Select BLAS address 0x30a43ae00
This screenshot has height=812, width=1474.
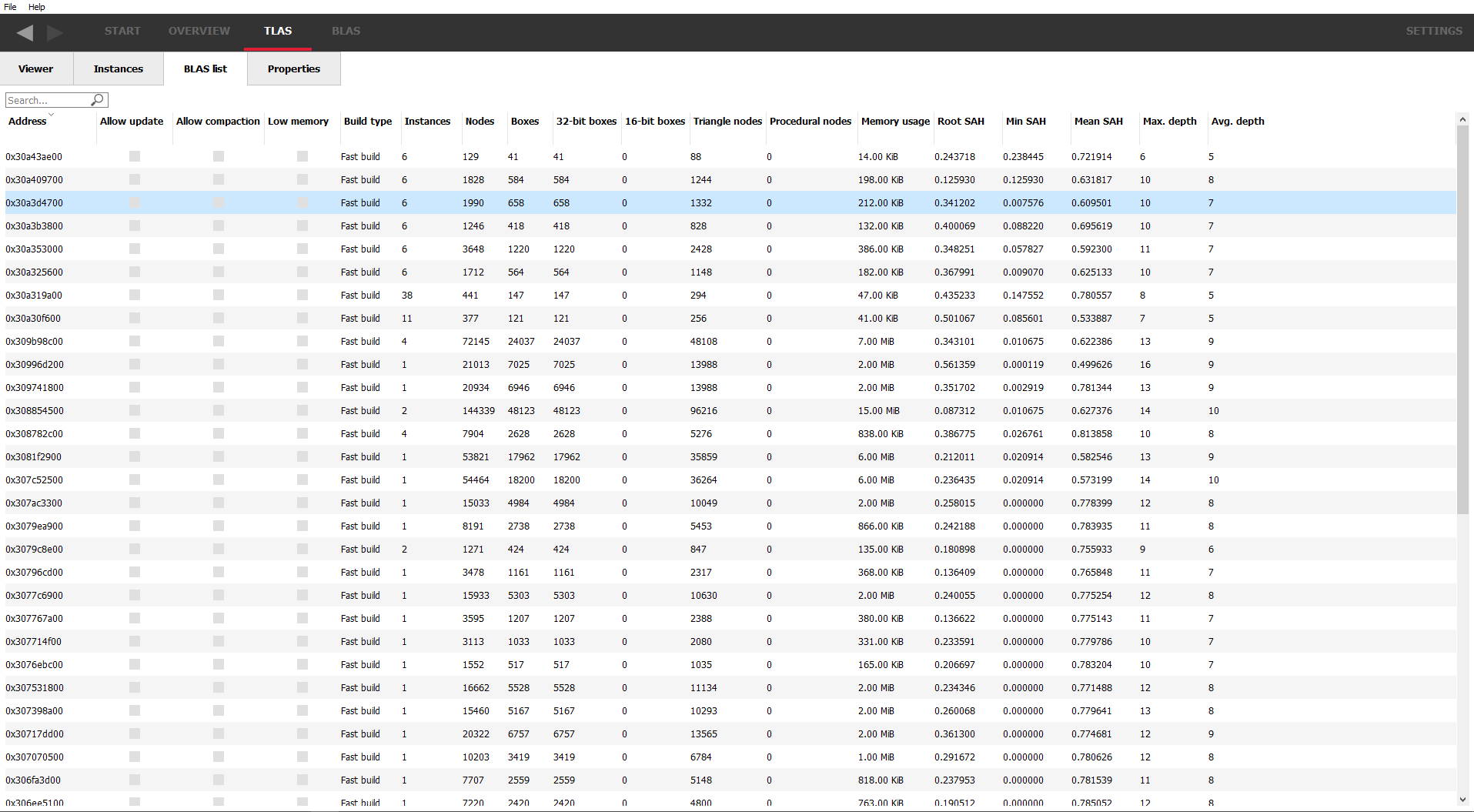[34, 156]
